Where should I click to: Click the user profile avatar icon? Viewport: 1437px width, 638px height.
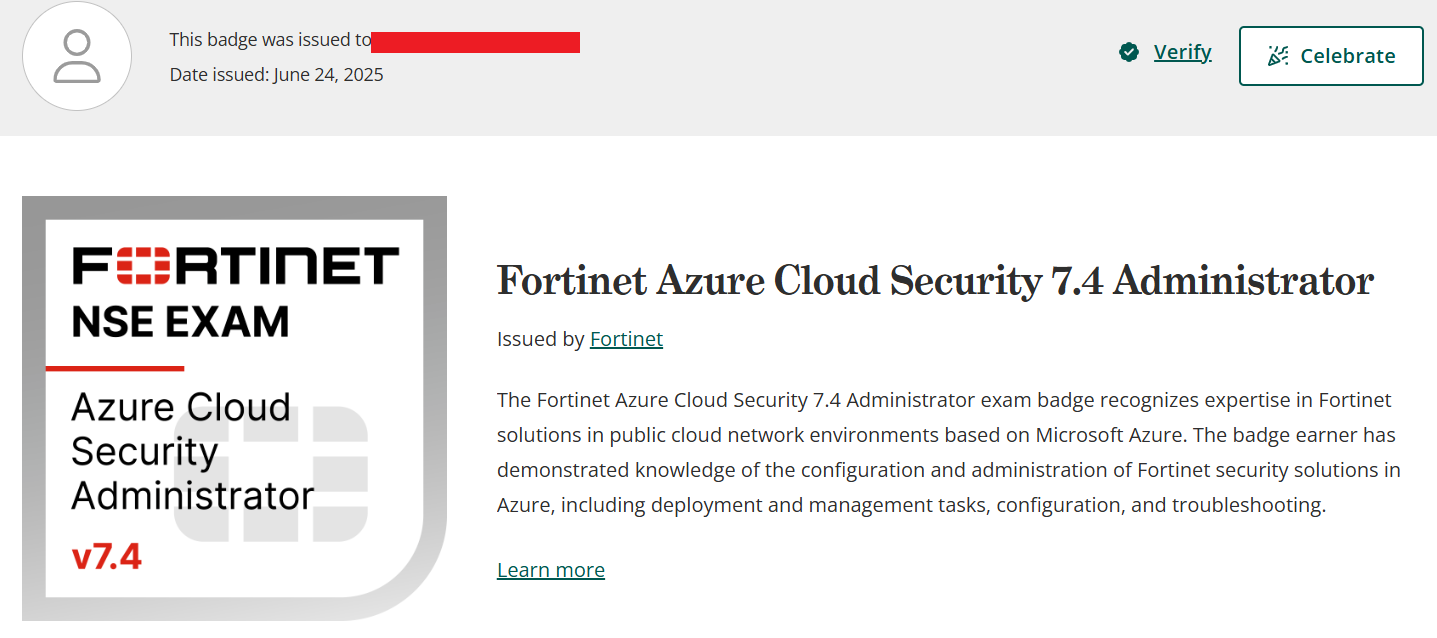[77, 56]
